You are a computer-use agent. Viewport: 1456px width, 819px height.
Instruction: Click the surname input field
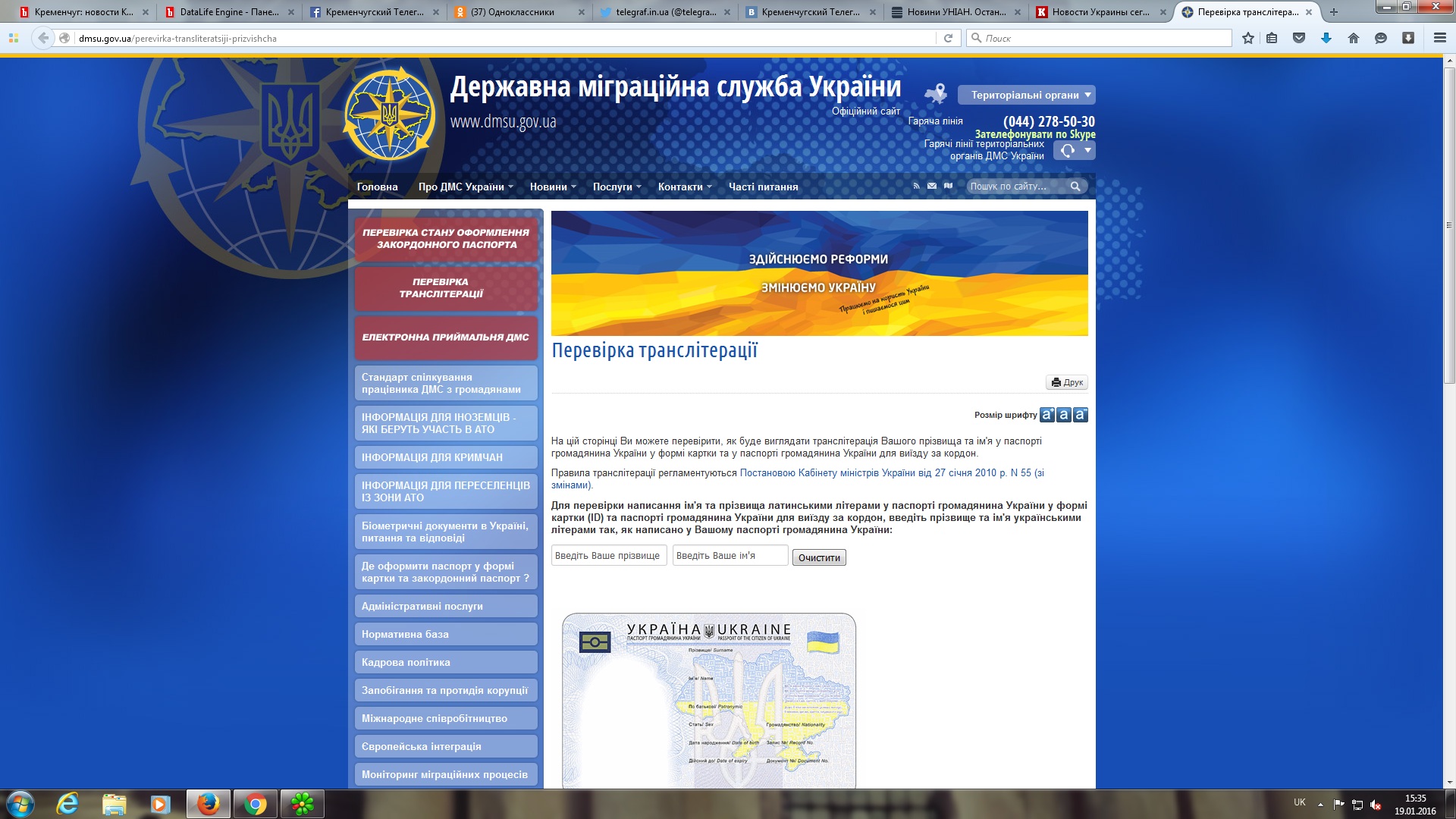pos(608,556)
